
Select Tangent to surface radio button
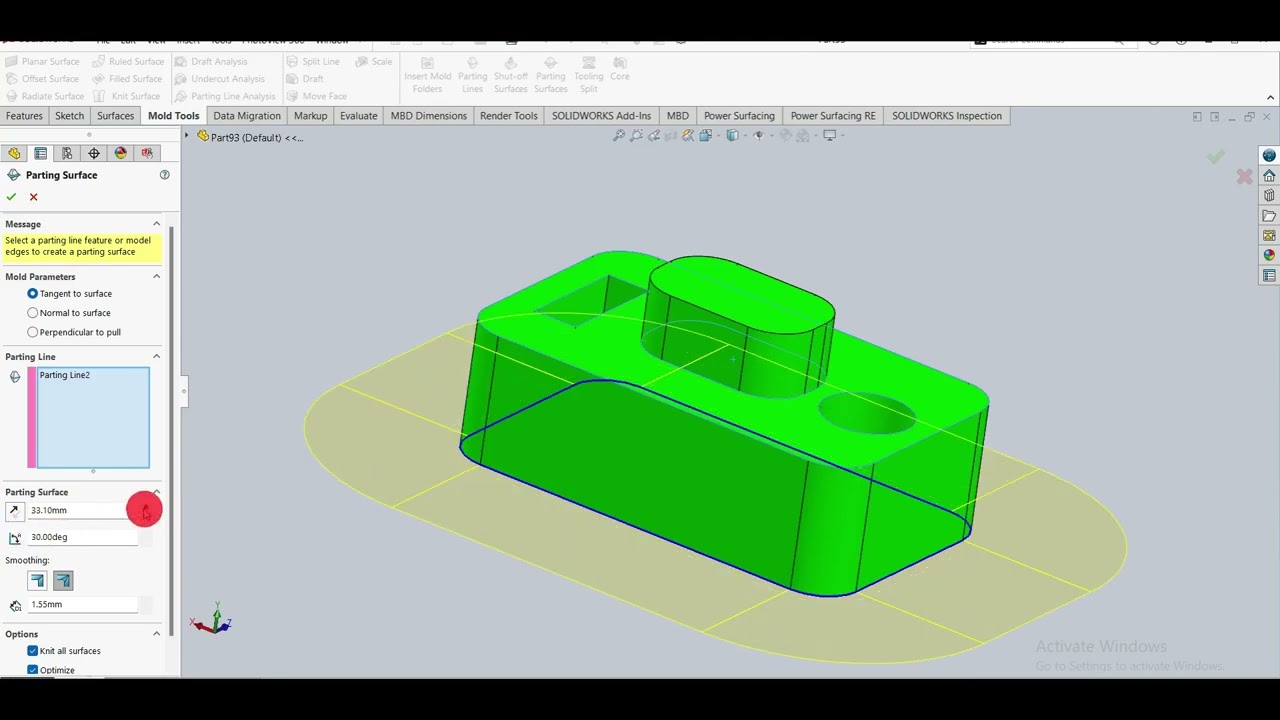point(33,294)
